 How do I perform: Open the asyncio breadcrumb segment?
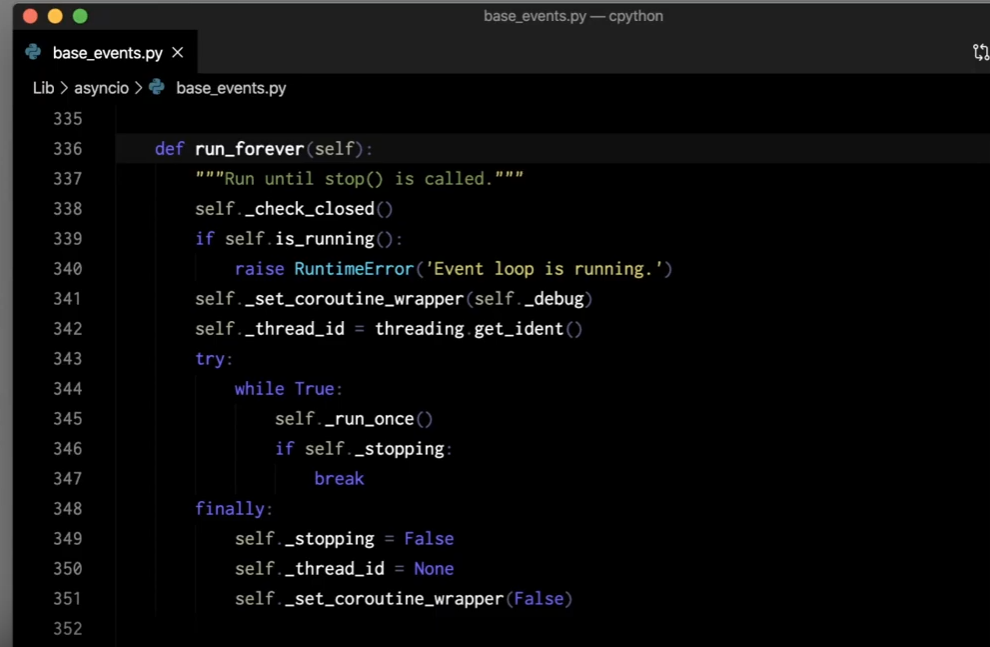pos(102,88)
